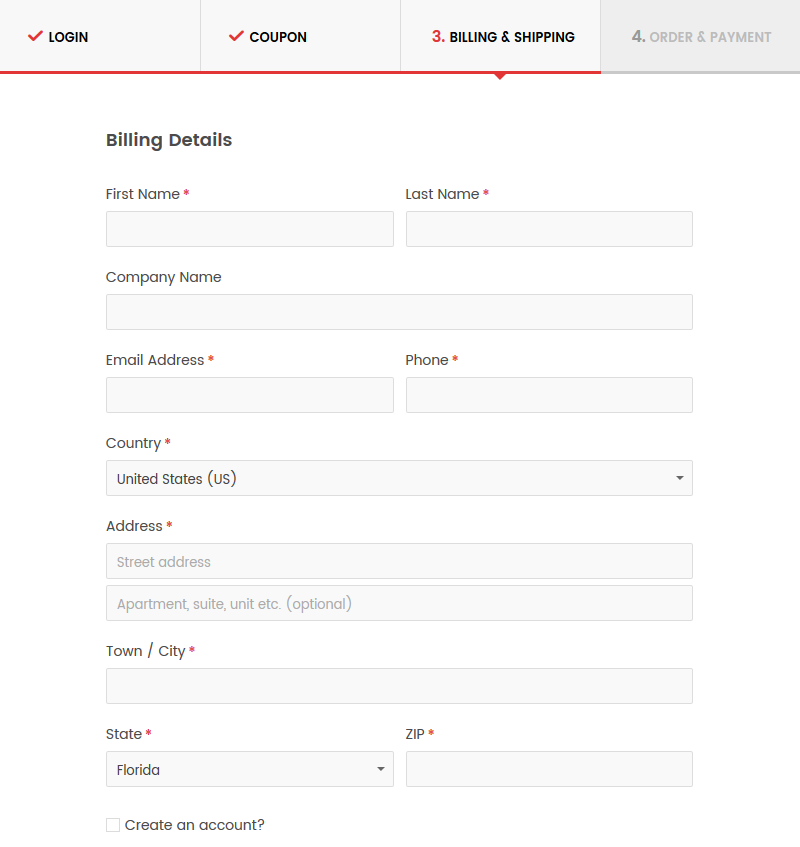Click the Town / City input
This screenshot has height=847, width=800.
(x=399, y=686)
